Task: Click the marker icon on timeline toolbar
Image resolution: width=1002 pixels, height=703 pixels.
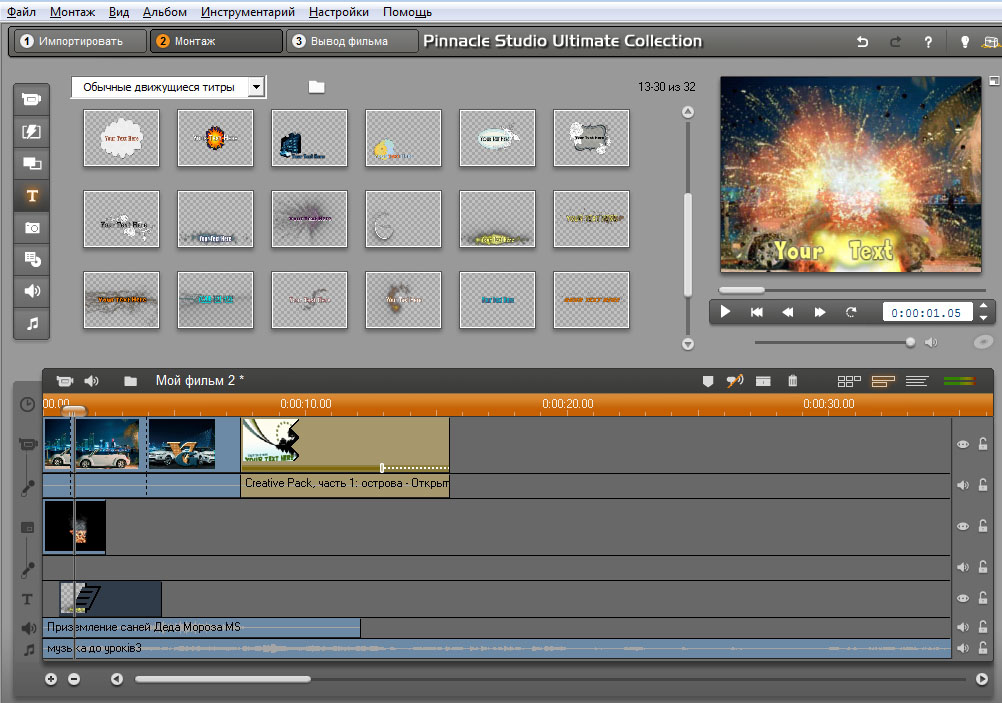Action: point(708,381)
